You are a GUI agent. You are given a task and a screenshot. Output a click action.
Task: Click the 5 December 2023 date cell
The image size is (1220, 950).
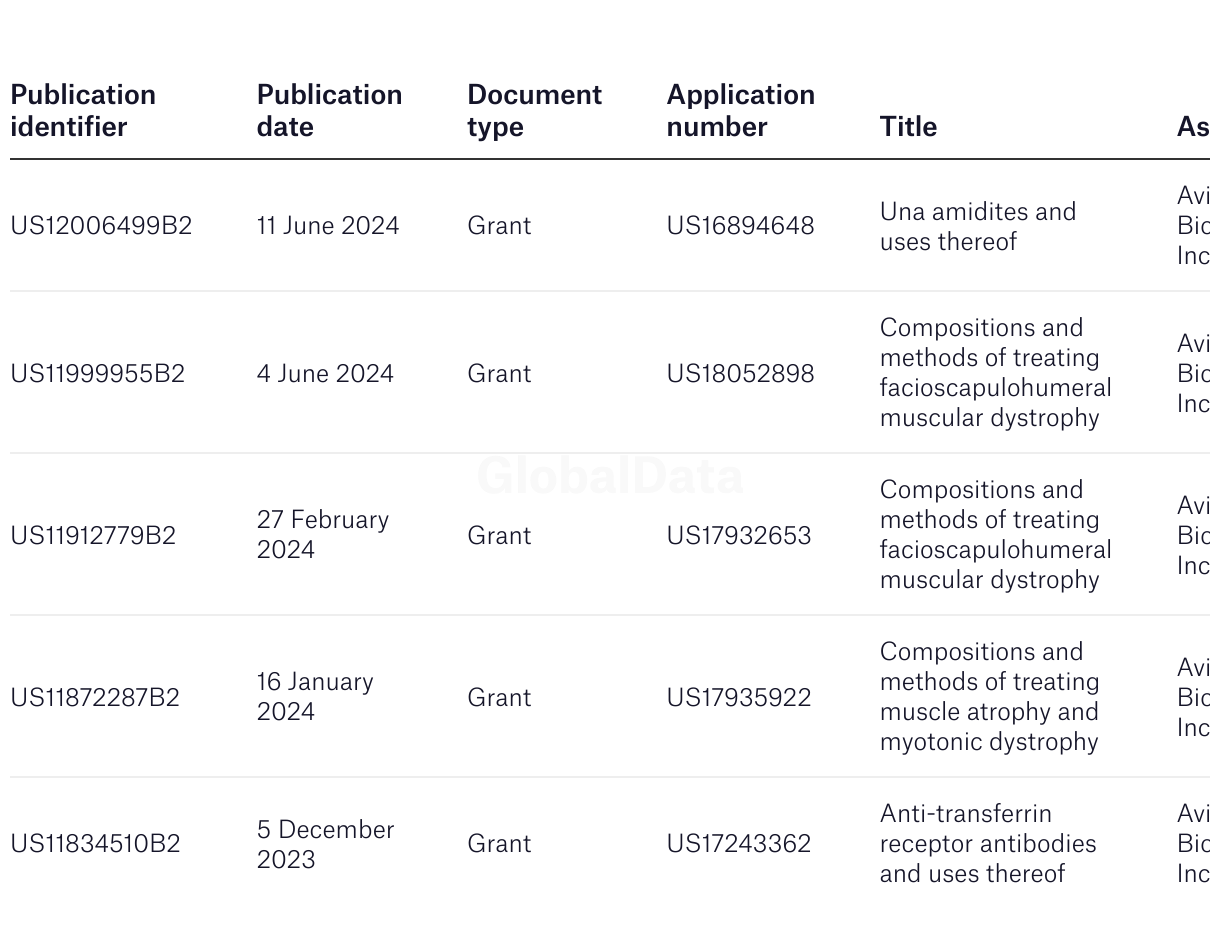coord(325,844)
